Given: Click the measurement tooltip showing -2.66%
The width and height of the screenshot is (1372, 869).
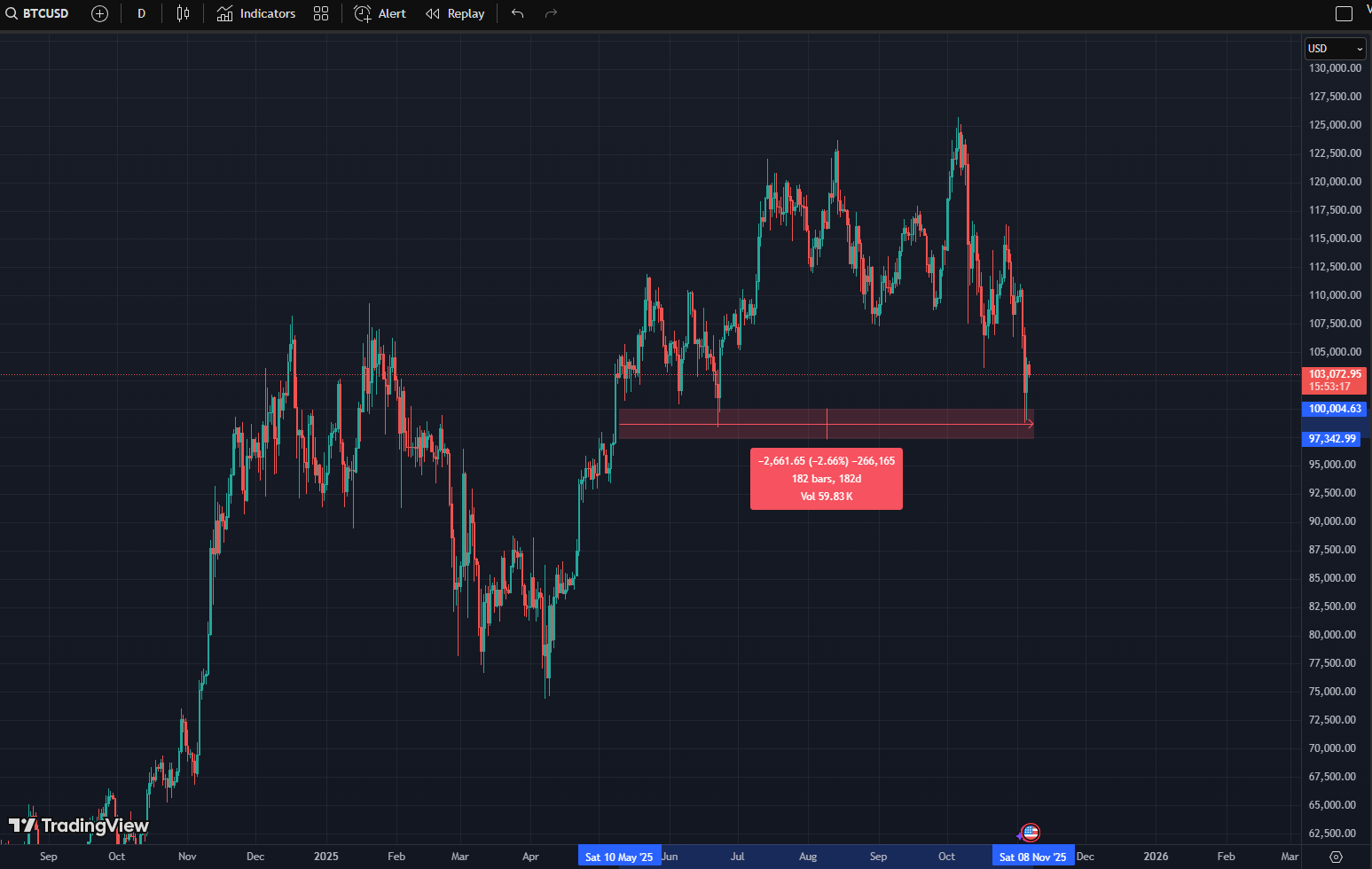Looking at the screenshot, I should pyautogui.click(x=826, y=479).
